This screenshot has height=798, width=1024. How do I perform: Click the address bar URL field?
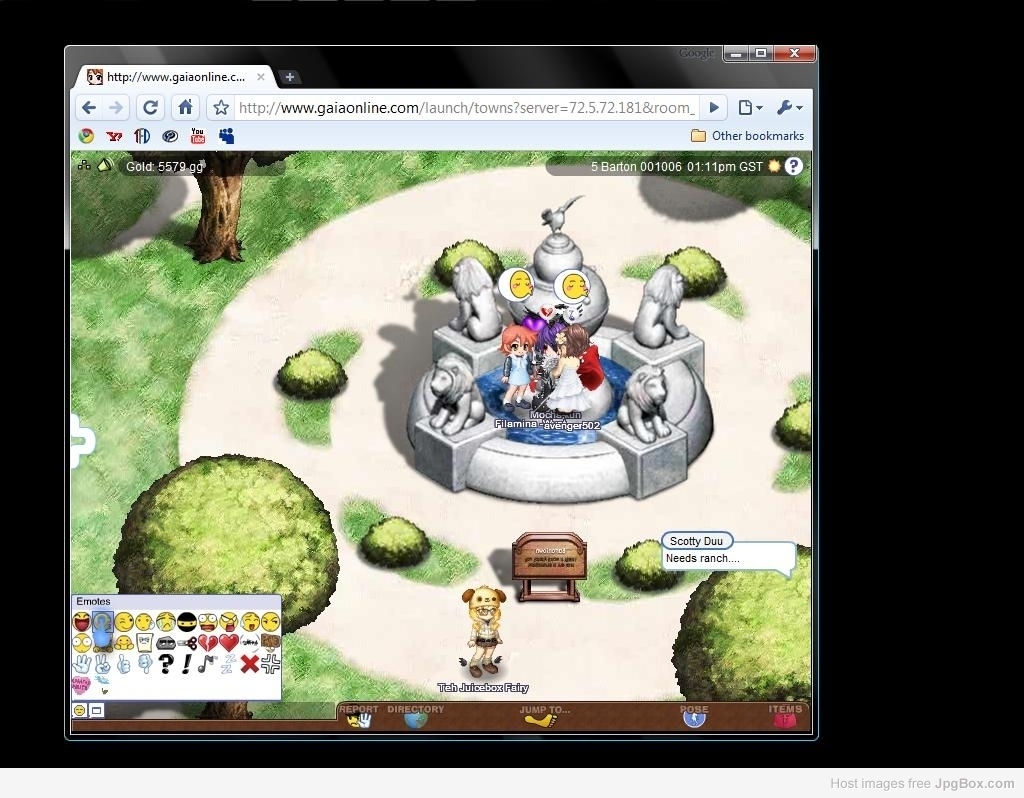[x=466, y=107]
